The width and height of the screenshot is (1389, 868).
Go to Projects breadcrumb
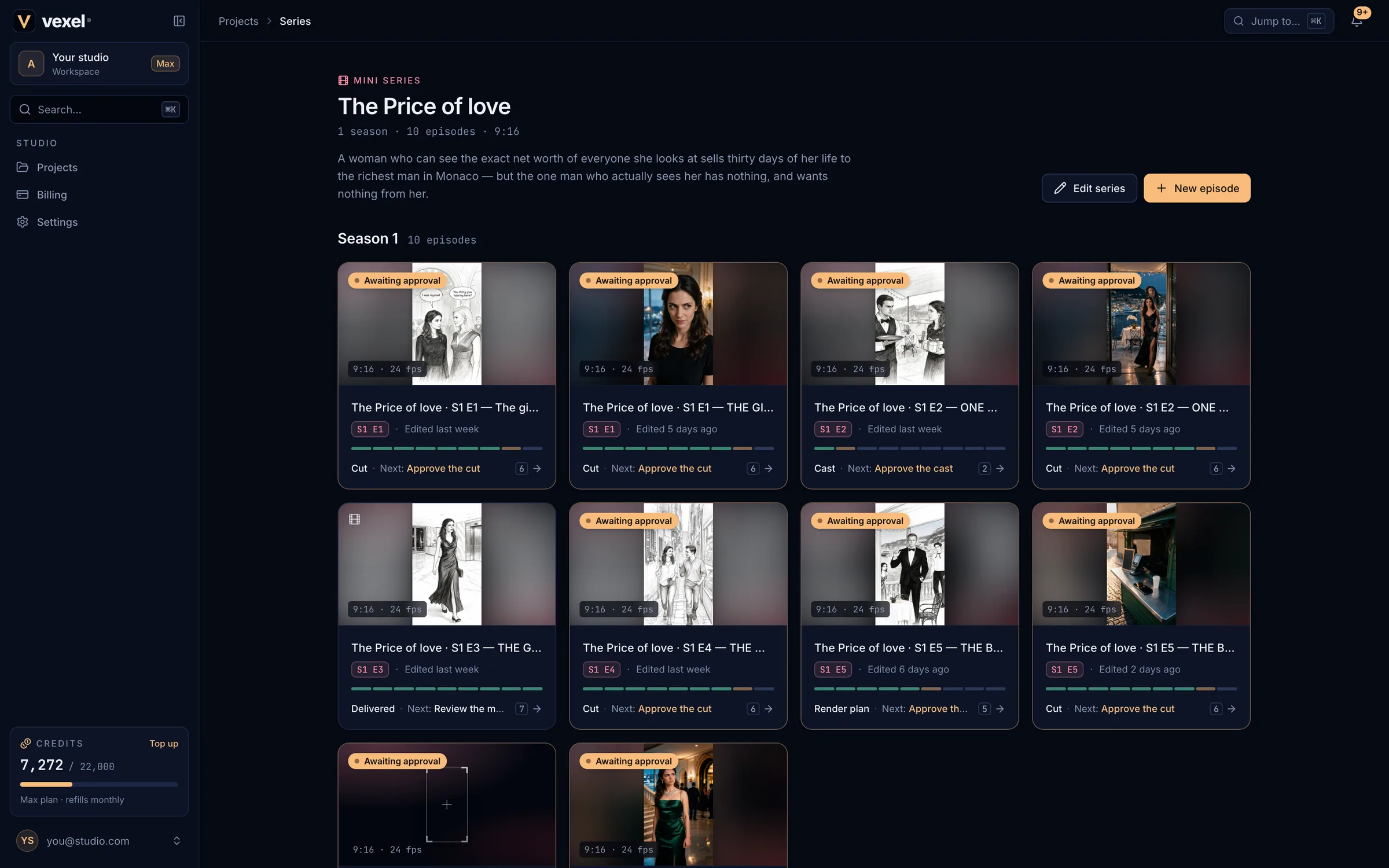coord(238,21)
